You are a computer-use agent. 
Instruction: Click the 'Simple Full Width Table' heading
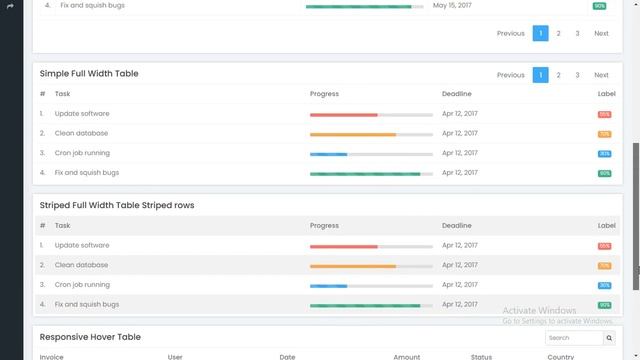89,73
